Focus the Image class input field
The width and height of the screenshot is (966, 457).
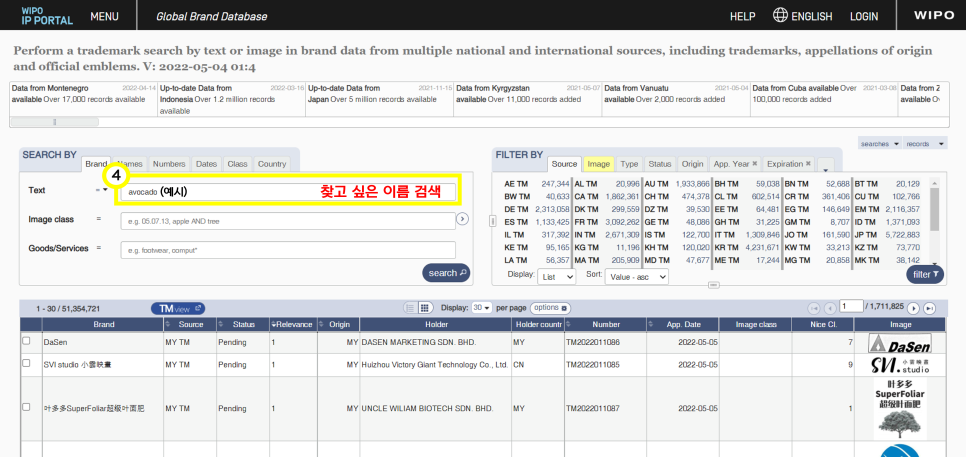coord(288,220)
